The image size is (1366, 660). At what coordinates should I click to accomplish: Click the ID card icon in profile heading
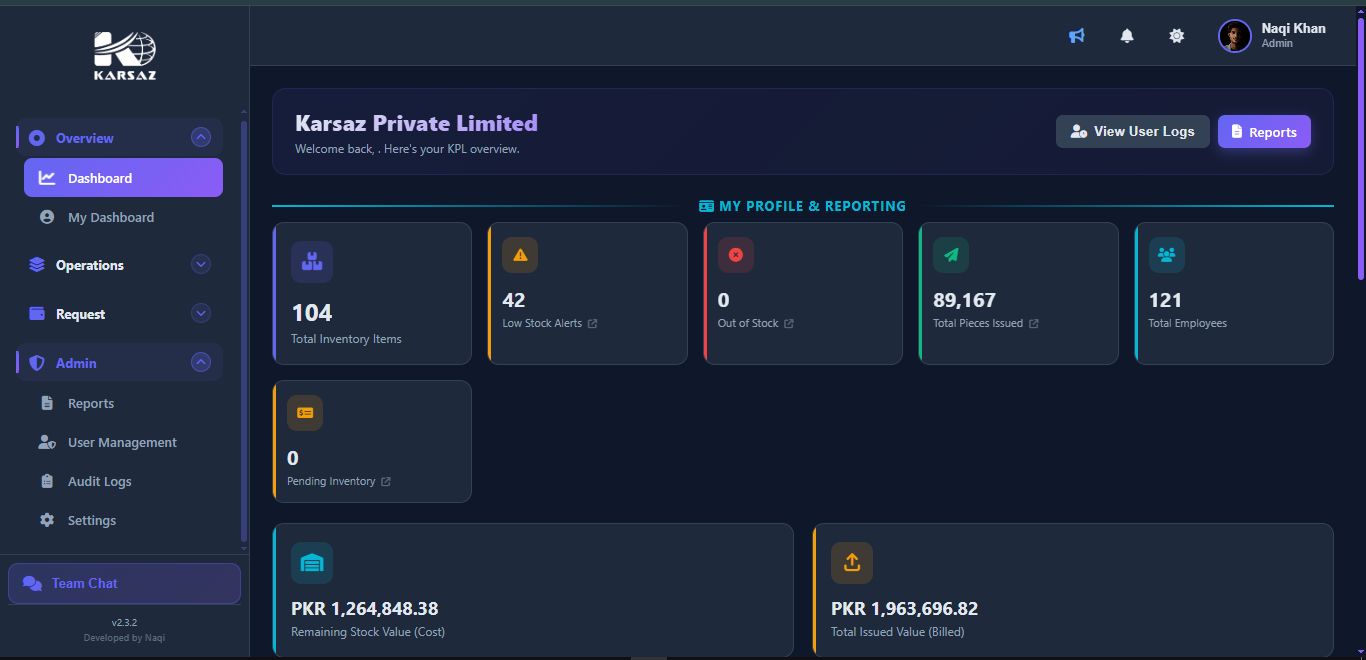(707, 206)
